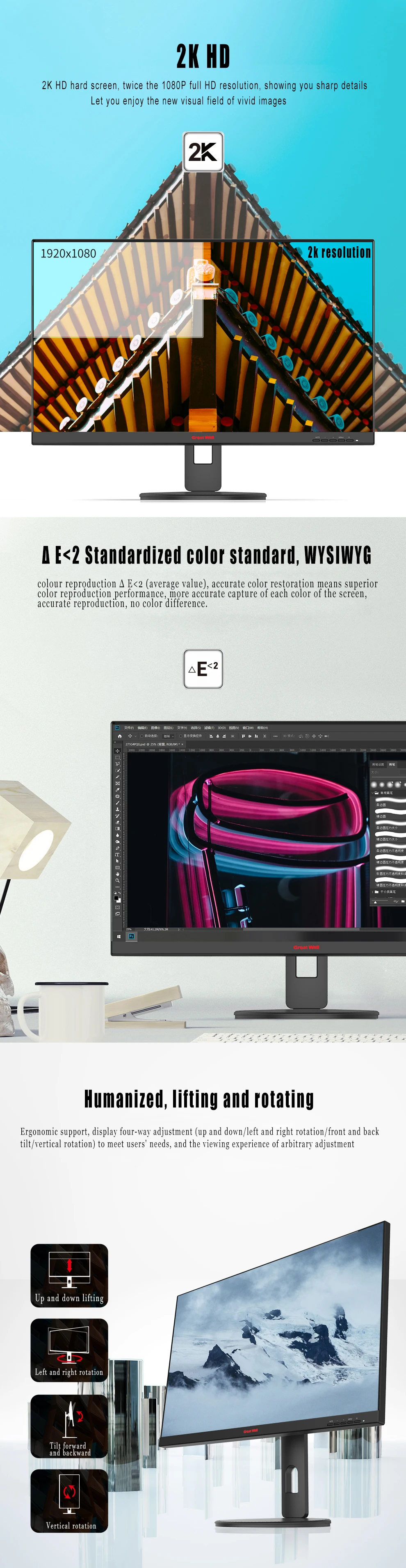Open the 帮助(H) menu
406x1568 pixels.
262,727
